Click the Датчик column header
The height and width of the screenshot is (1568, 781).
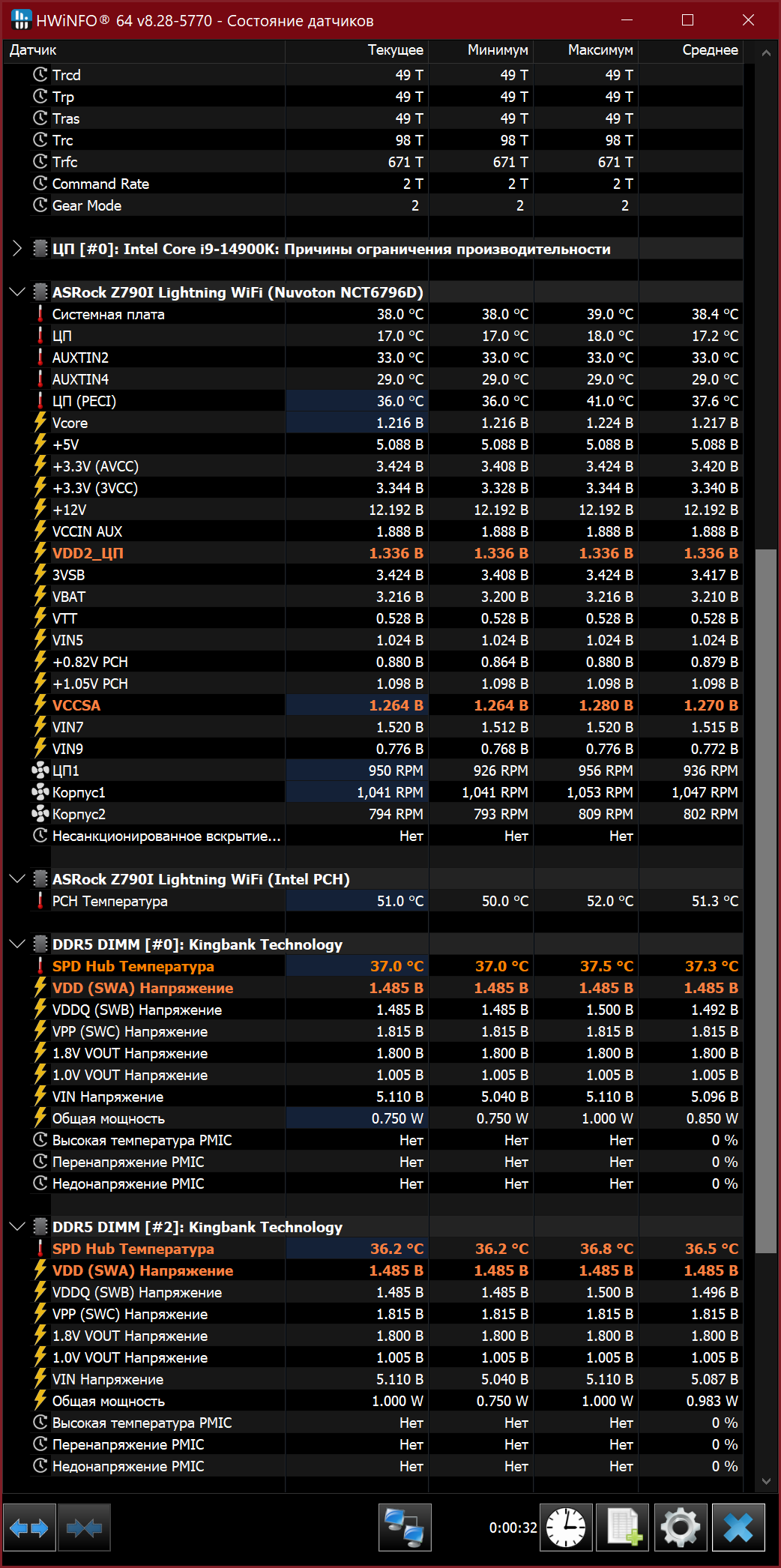[x=144, y=50]
